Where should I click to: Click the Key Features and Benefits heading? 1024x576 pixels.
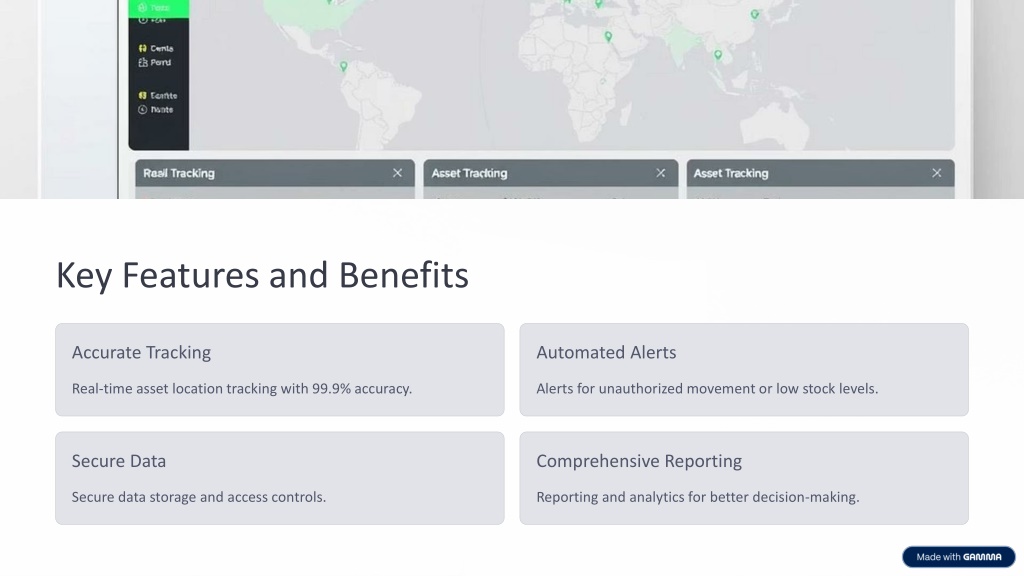click(x=263, y=275)
